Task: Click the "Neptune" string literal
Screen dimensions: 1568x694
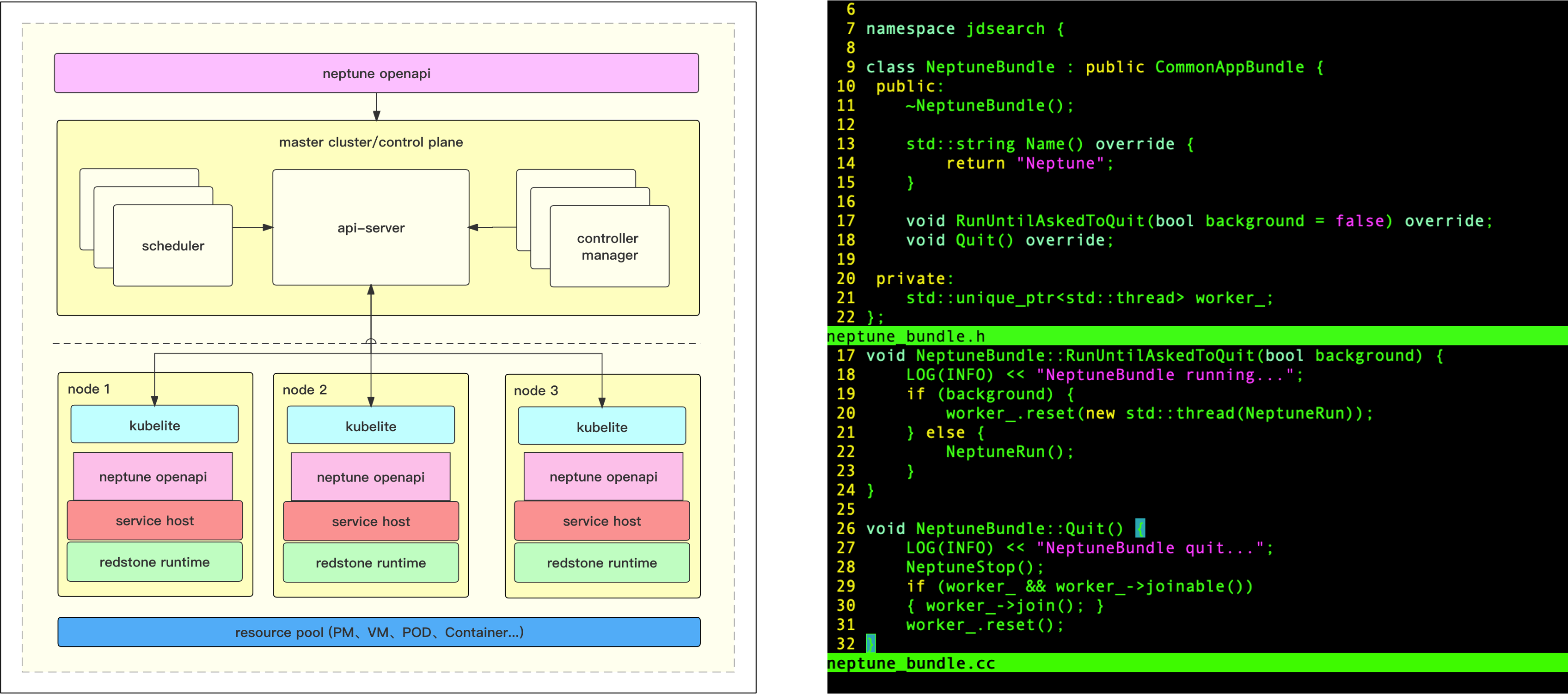Action: [1060, 163]
